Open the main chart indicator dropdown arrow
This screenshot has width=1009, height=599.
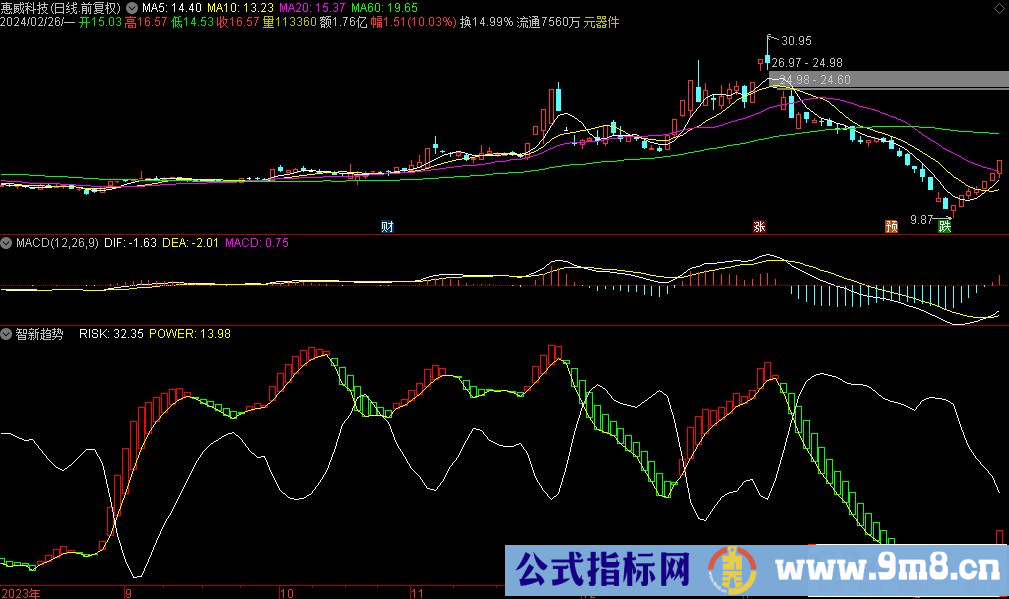(132, 8)
